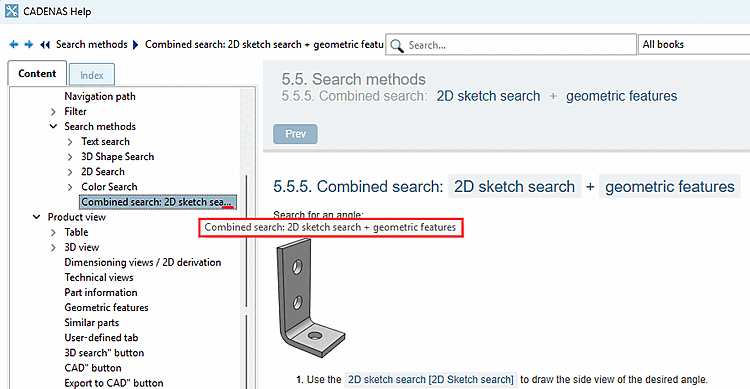Image resolution: width=750 pixels, height=389 pixels.
Task: Collapse the Product view node
Action: (x=36, y=217)
